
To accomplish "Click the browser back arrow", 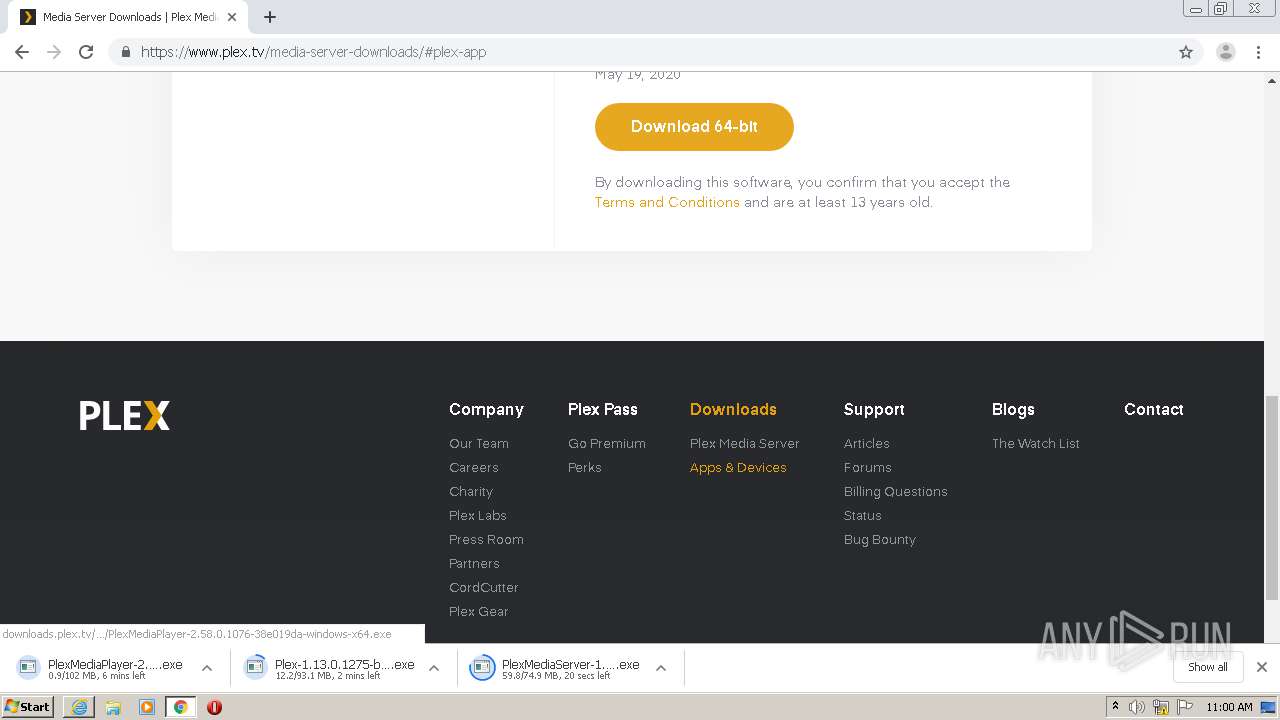I will tap(22, 52).
